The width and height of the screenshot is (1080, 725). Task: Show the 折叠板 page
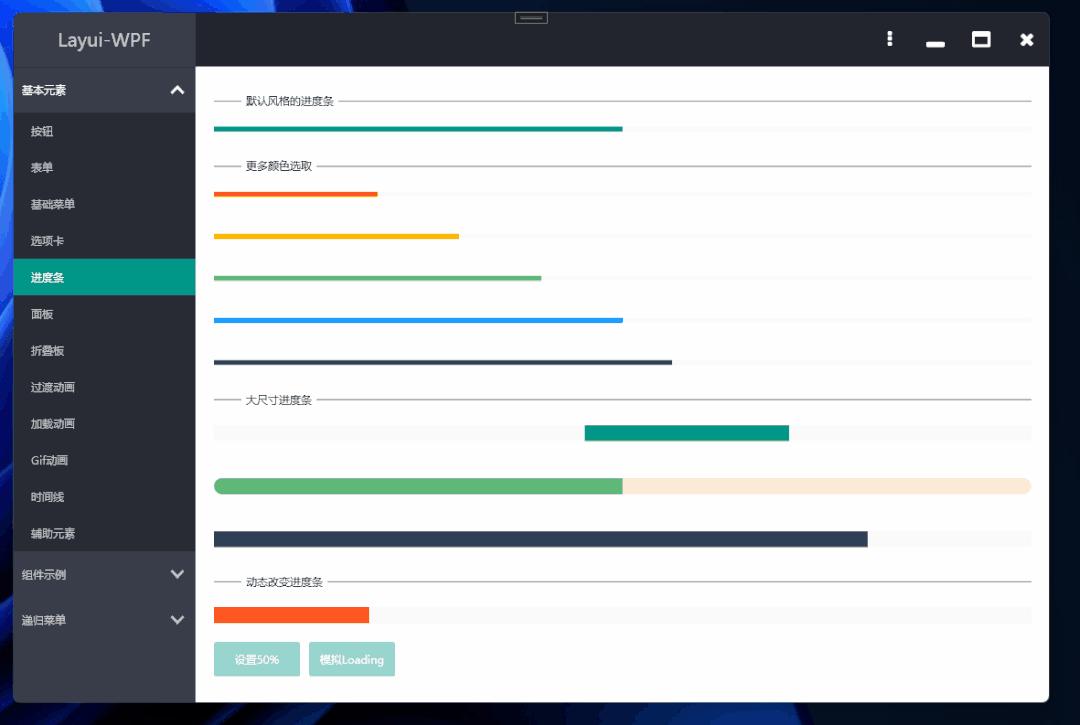(x=104, y=350)
